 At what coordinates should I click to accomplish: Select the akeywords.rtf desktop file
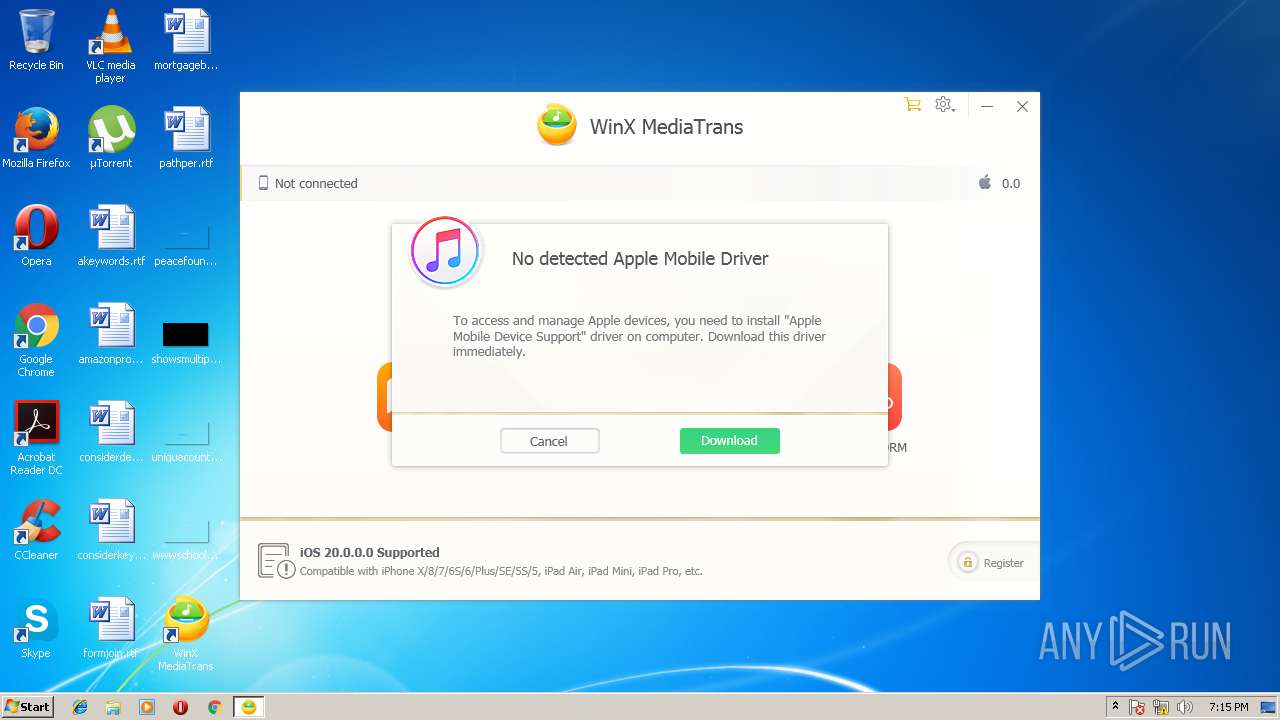(x=111, y=236)
